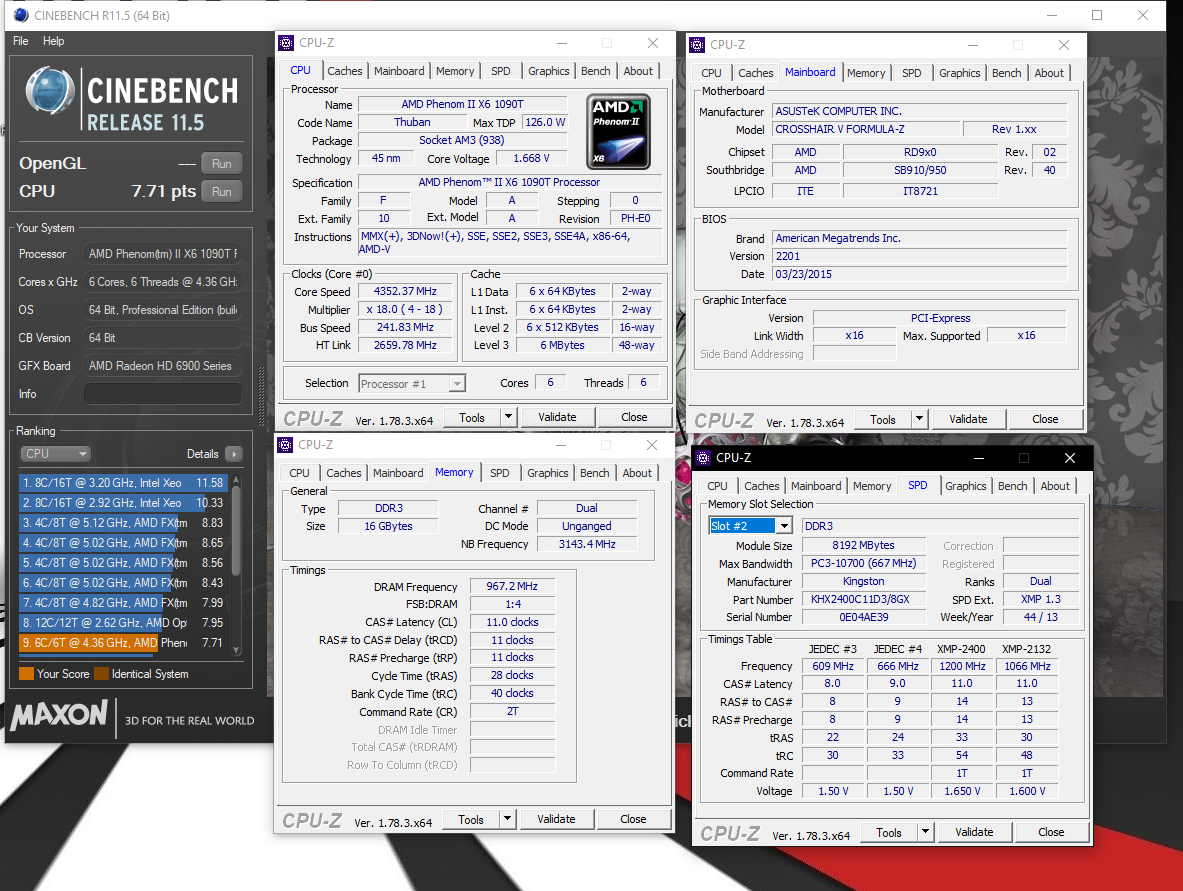Select ranking entry 1 Intel Xeon 11.58
The image size is (1183, 891).
(x=123, y=483)
